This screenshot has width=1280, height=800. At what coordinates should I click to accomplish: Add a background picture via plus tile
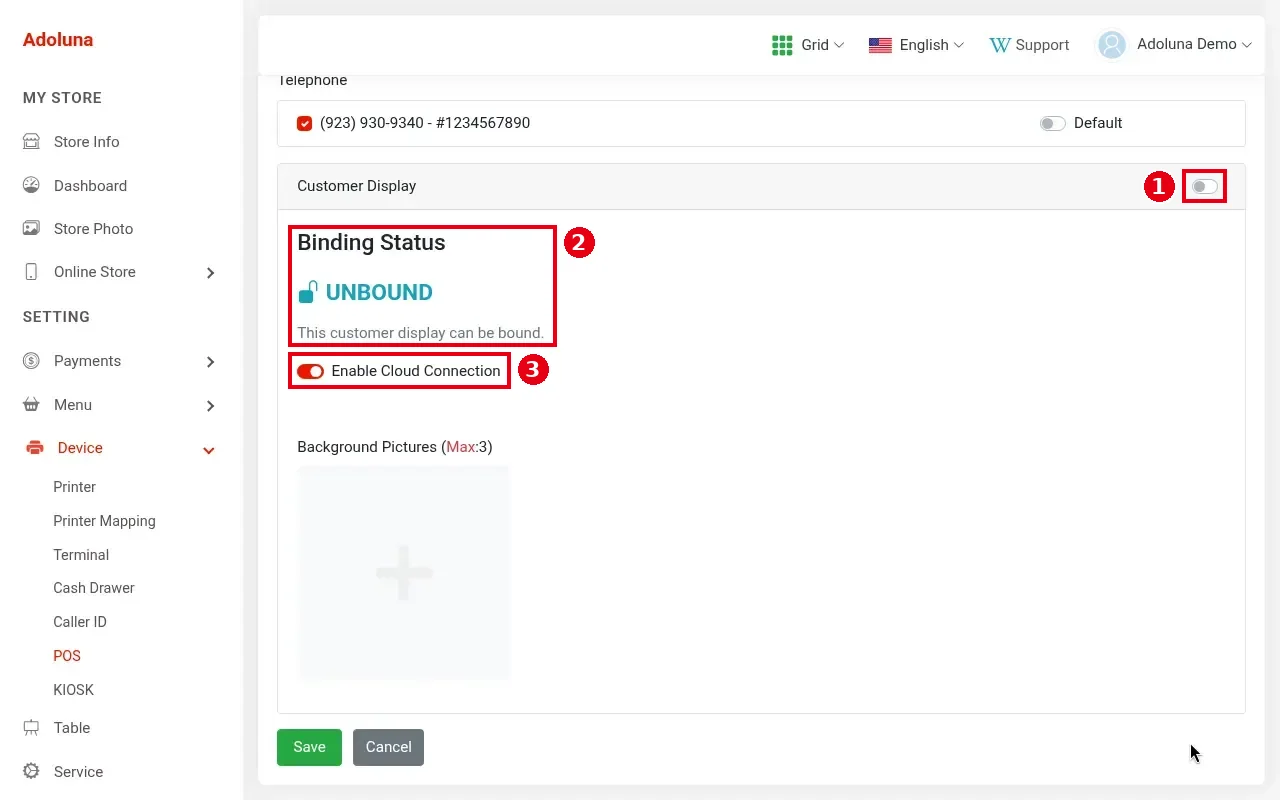404,573
